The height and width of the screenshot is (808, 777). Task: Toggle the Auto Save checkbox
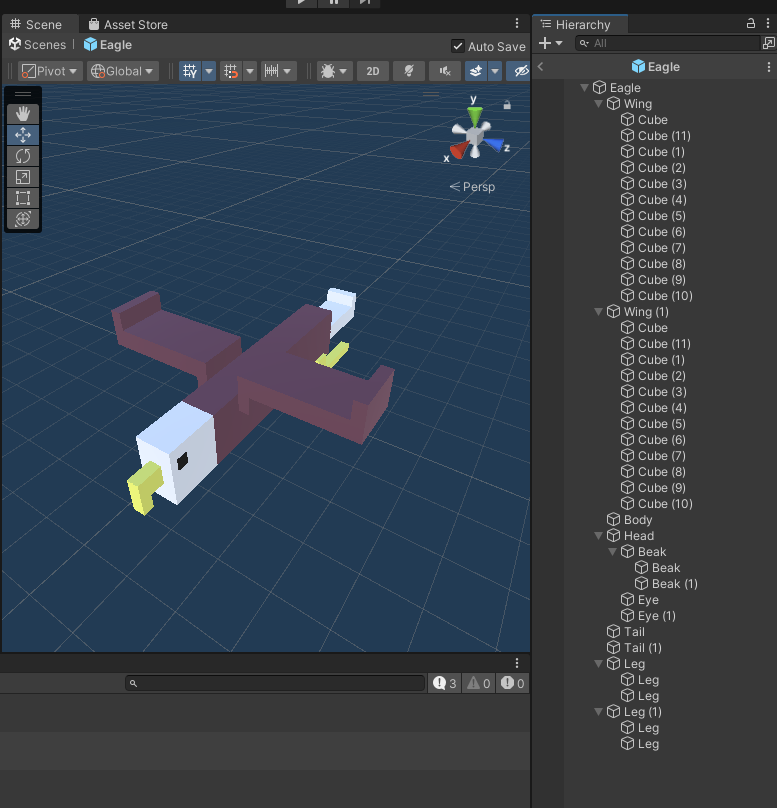(x=458, y=46)
